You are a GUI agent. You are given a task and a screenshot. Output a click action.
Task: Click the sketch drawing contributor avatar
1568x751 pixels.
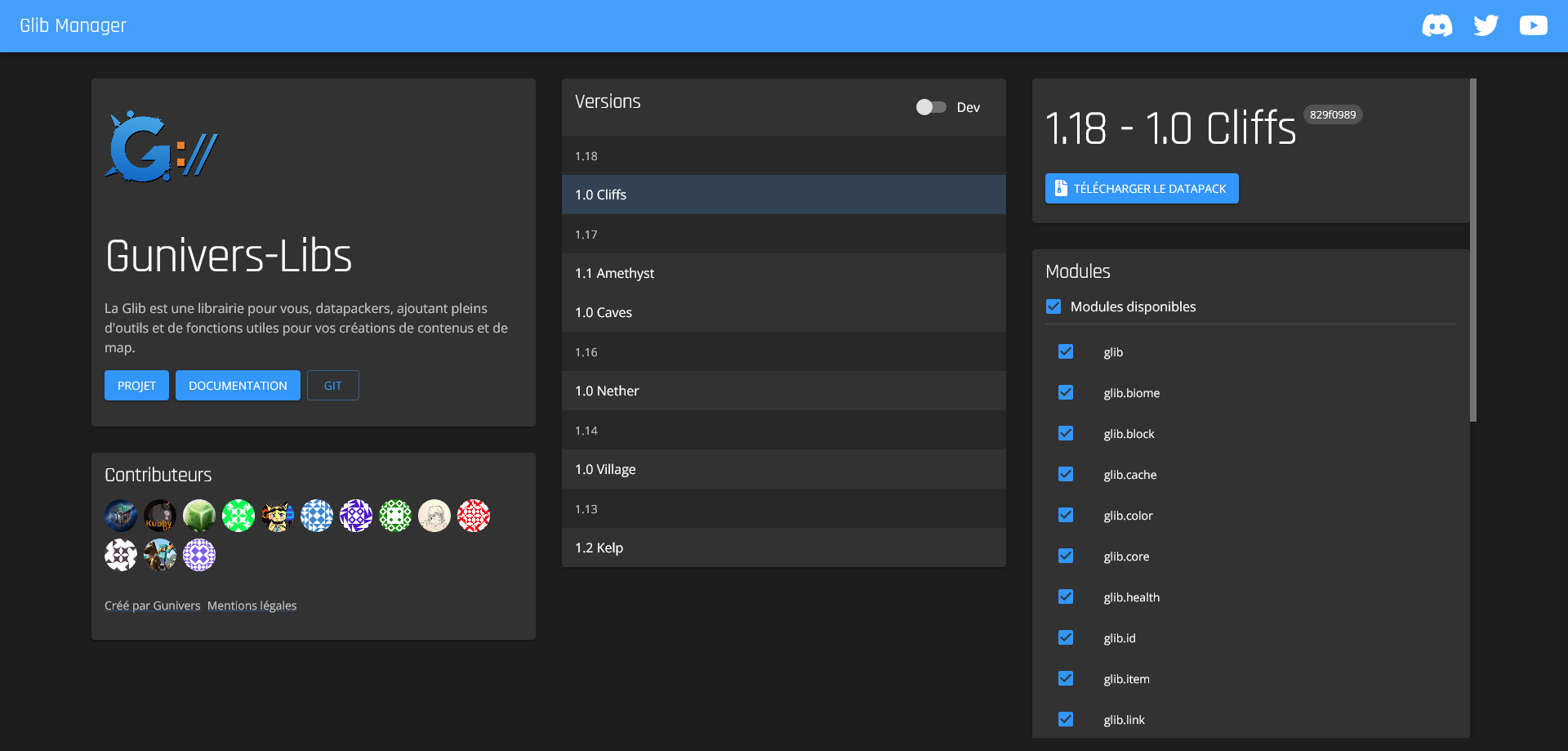(434, 516)
